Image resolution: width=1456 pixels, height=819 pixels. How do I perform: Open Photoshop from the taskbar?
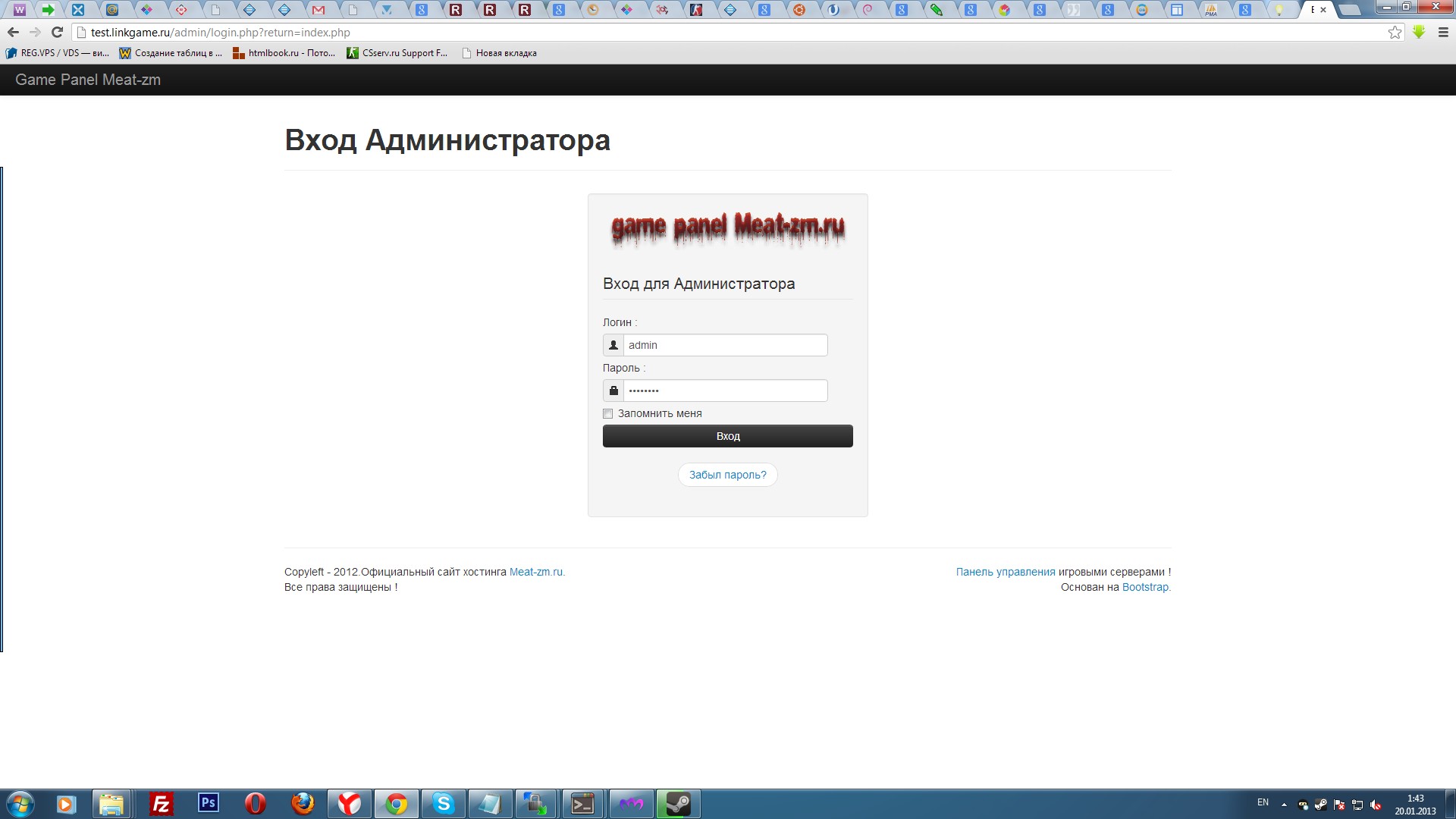click(208, 803)
